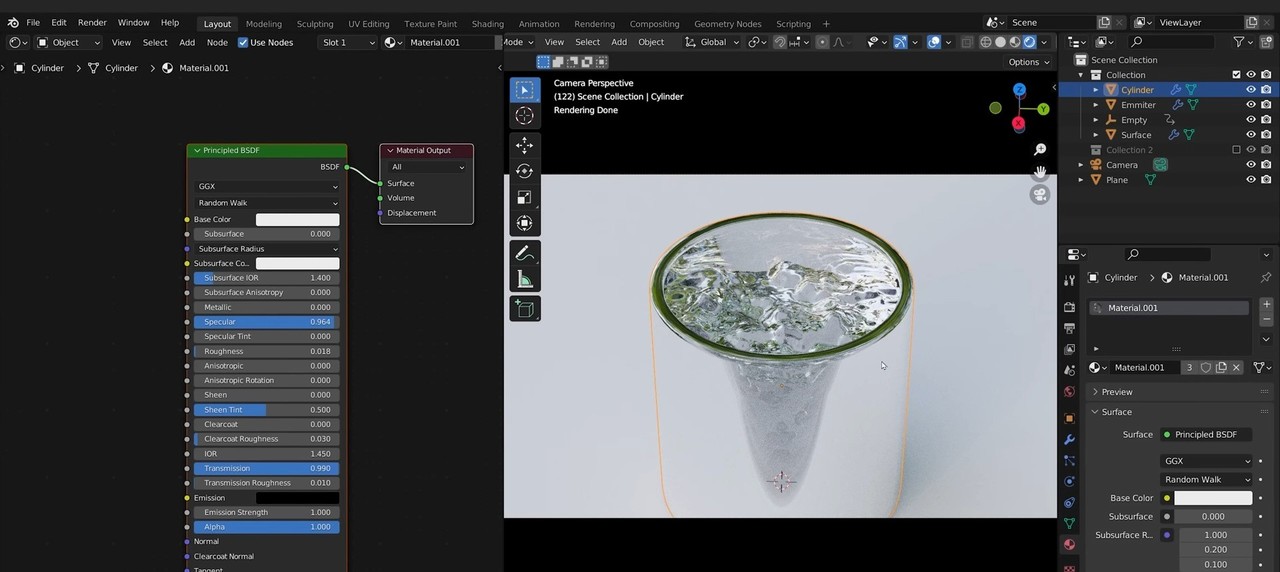Click the pin icon in properties header
The image size is (1280, 572).
1266,277
